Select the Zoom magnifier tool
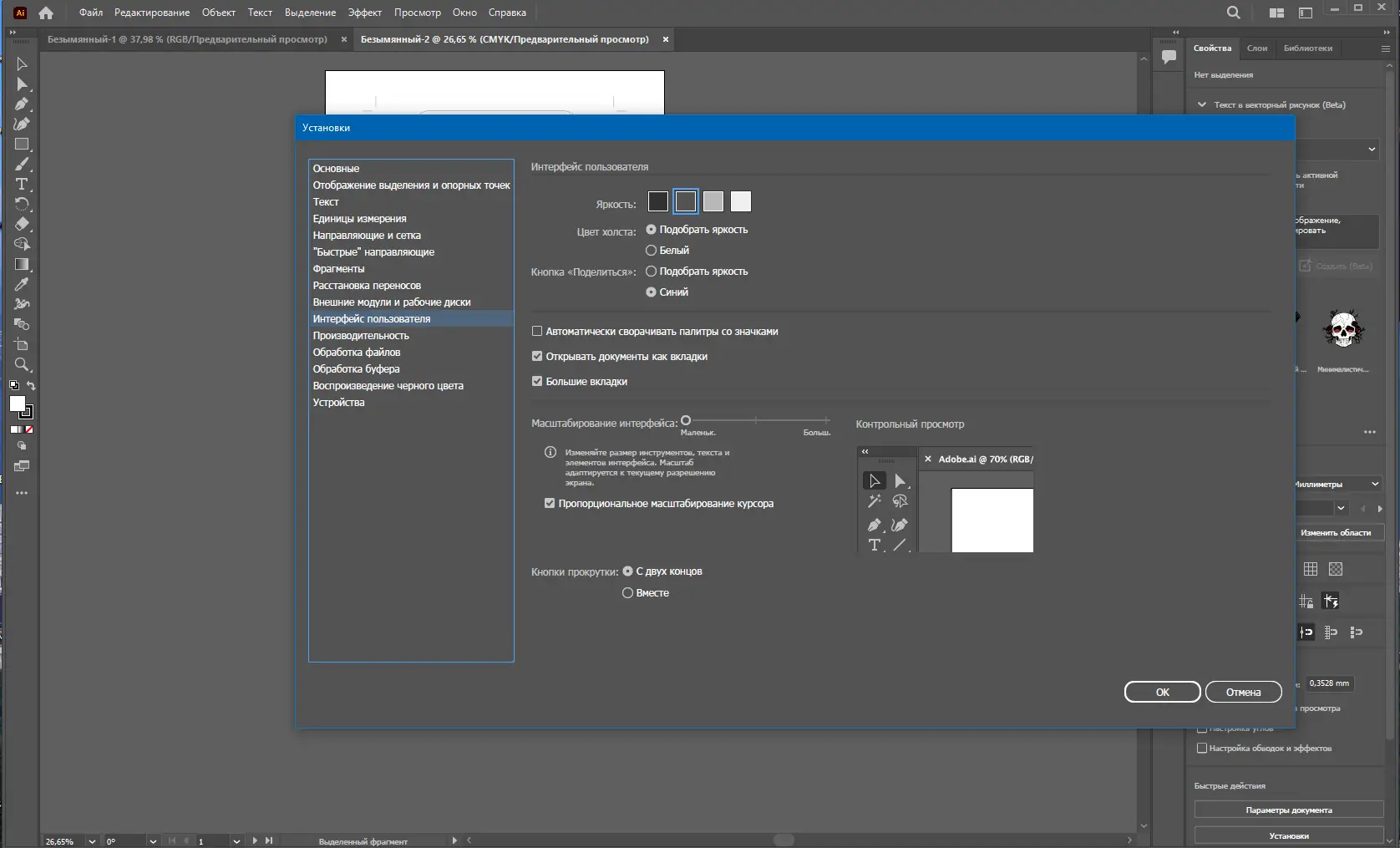Viewport: 1400px width, 848px height. coord(22,365)
